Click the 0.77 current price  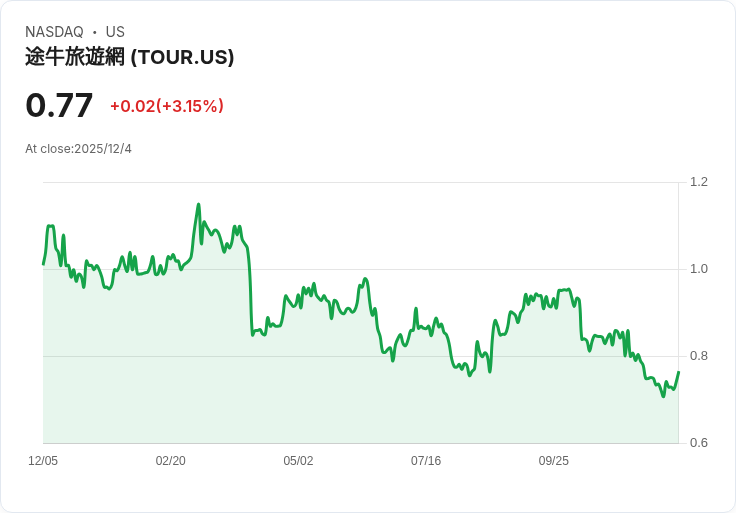pyautogui.click(x=59, y=105)
